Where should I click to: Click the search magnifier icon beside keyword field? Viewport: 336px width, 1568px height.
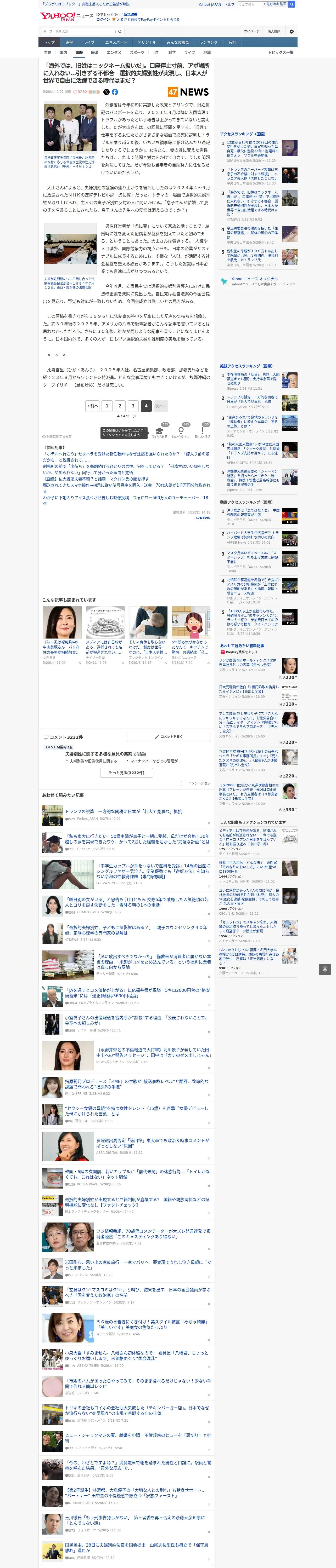120,32
